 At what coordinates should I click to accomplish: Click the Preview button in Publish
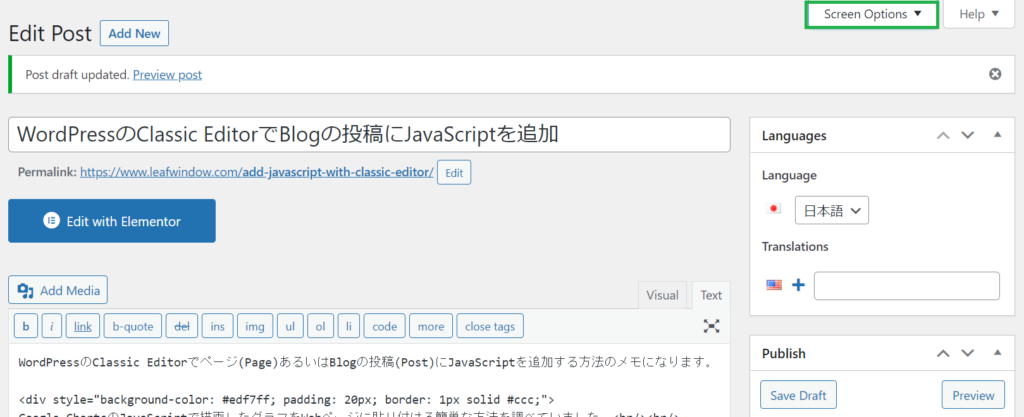973,395
